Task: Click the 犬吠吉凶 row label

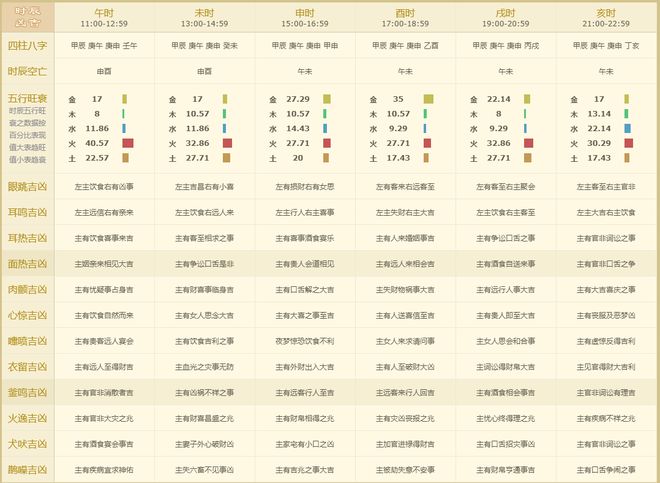Action: (27, 444)
